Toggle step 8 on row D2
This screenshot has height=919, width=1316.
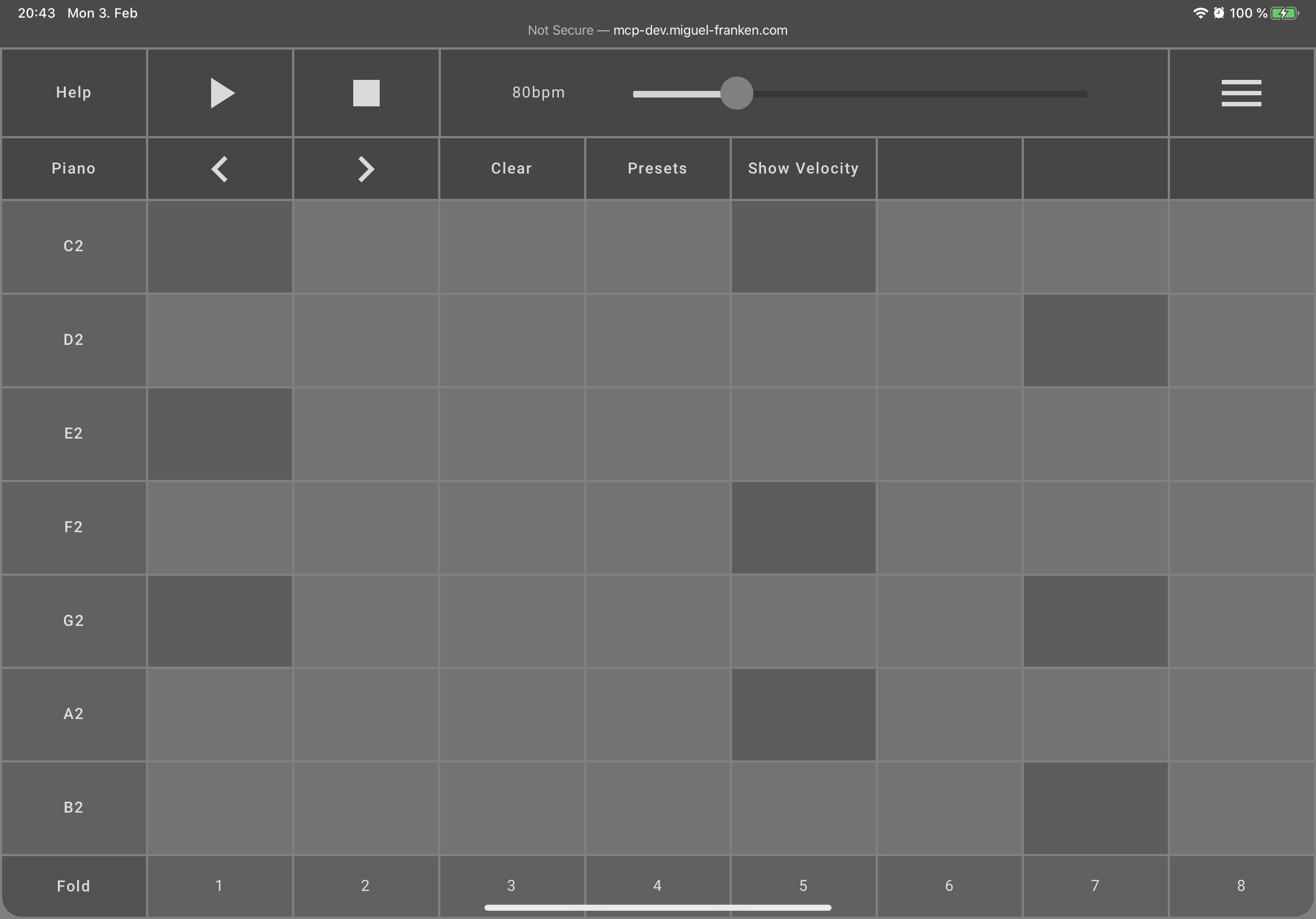coord(1242,339)
